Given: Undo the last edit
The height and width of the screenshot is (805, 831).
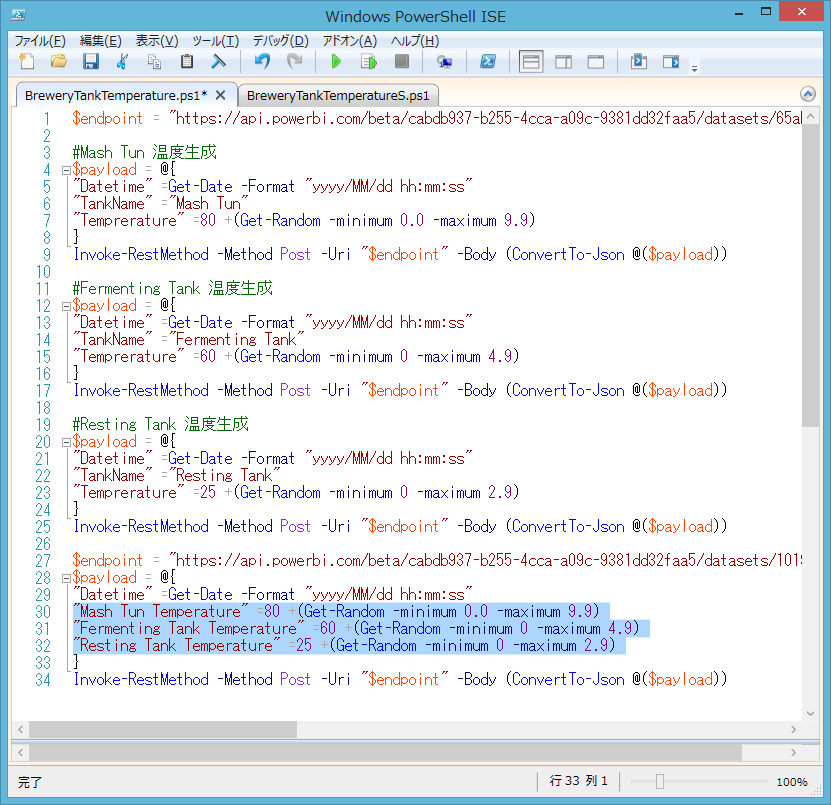Looking at the screenshot, I should [262, 61].
